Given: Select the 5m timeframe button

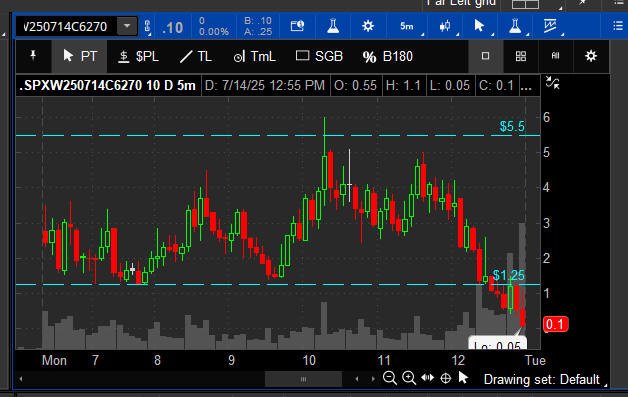Looking at the screenshot, I should tap(407, 26).
